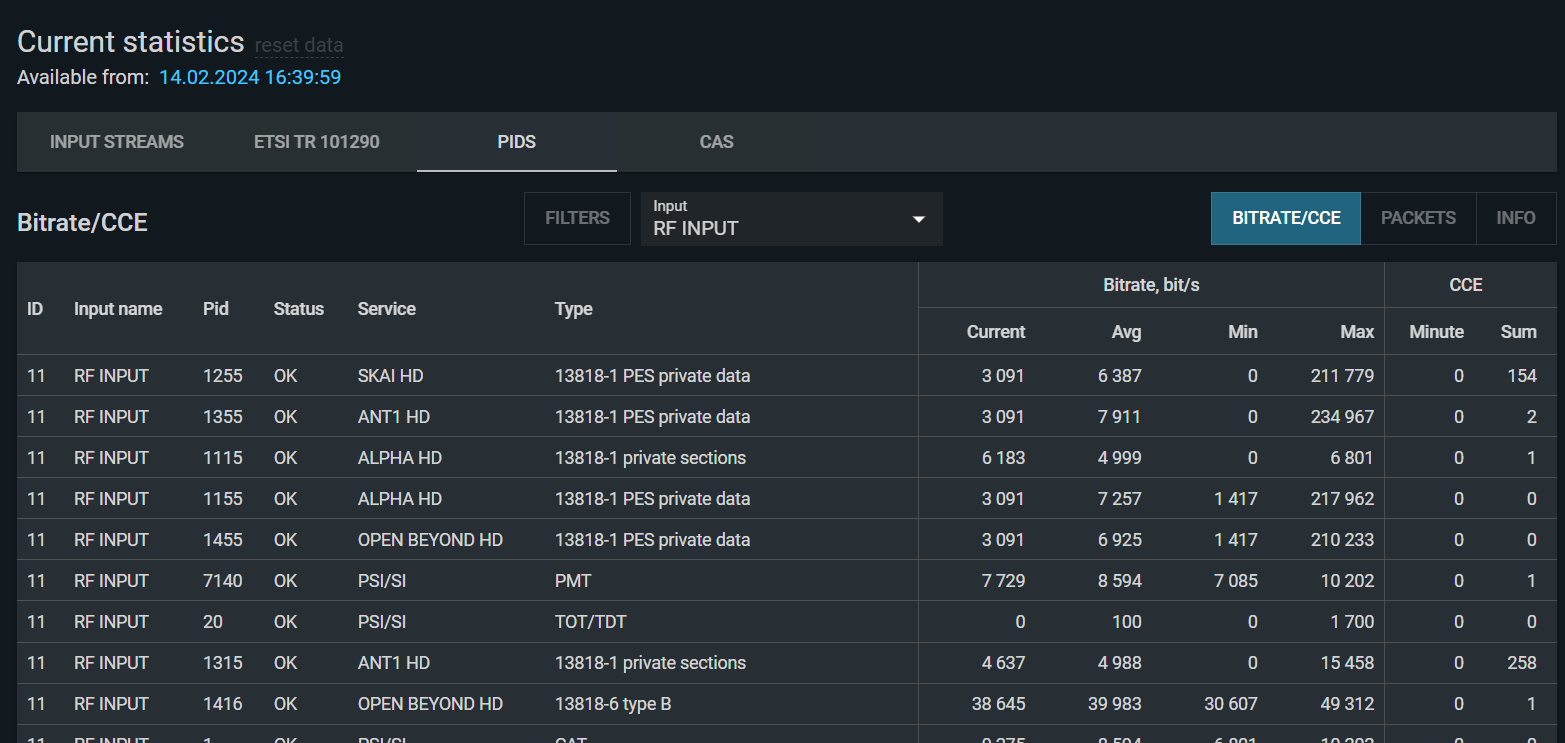The image size is (1565, 743).
Task: Select the PIDS tab
Action: (x=516, y=142)
